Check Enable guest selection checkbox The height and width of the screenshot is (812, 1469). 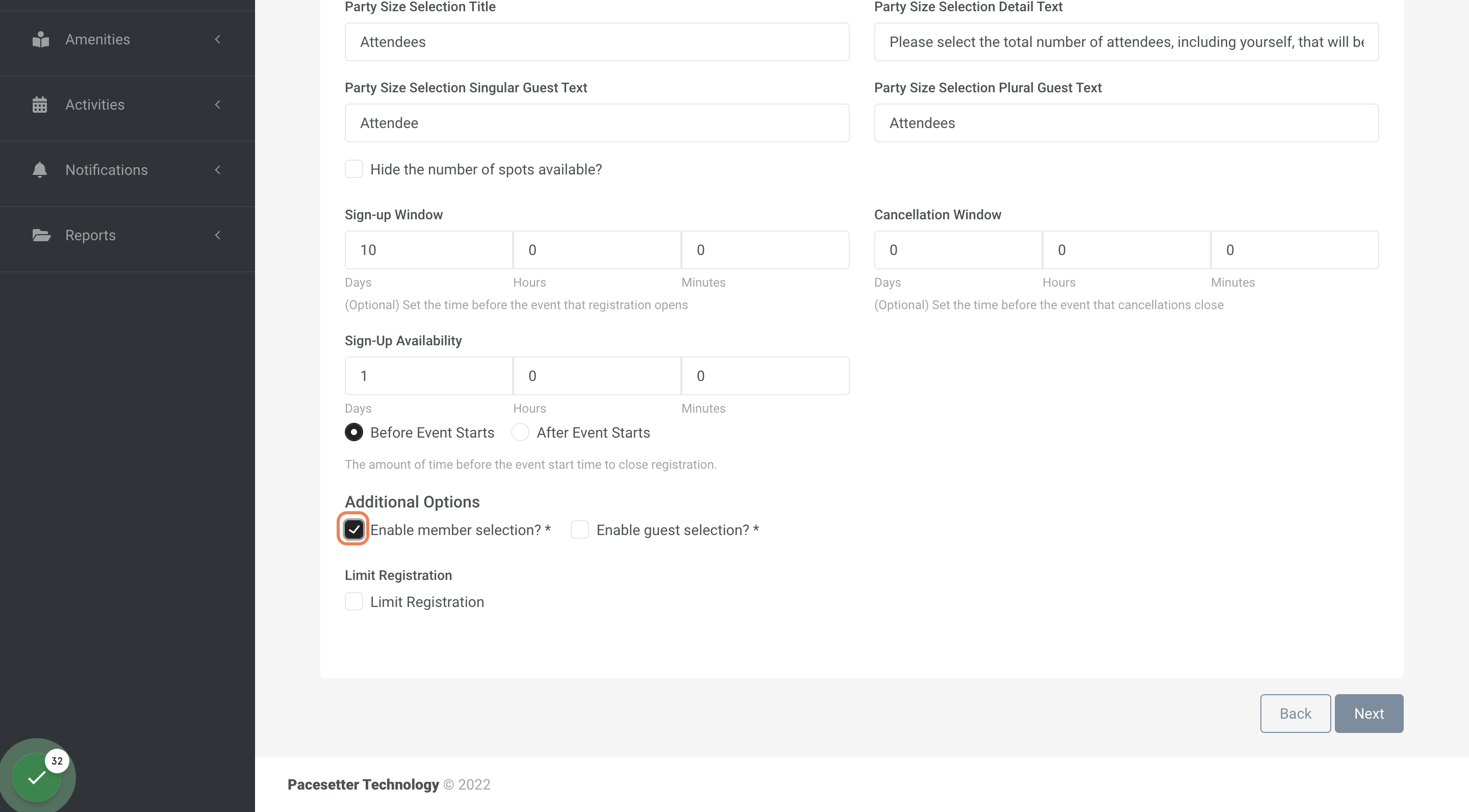coord(579,530)
